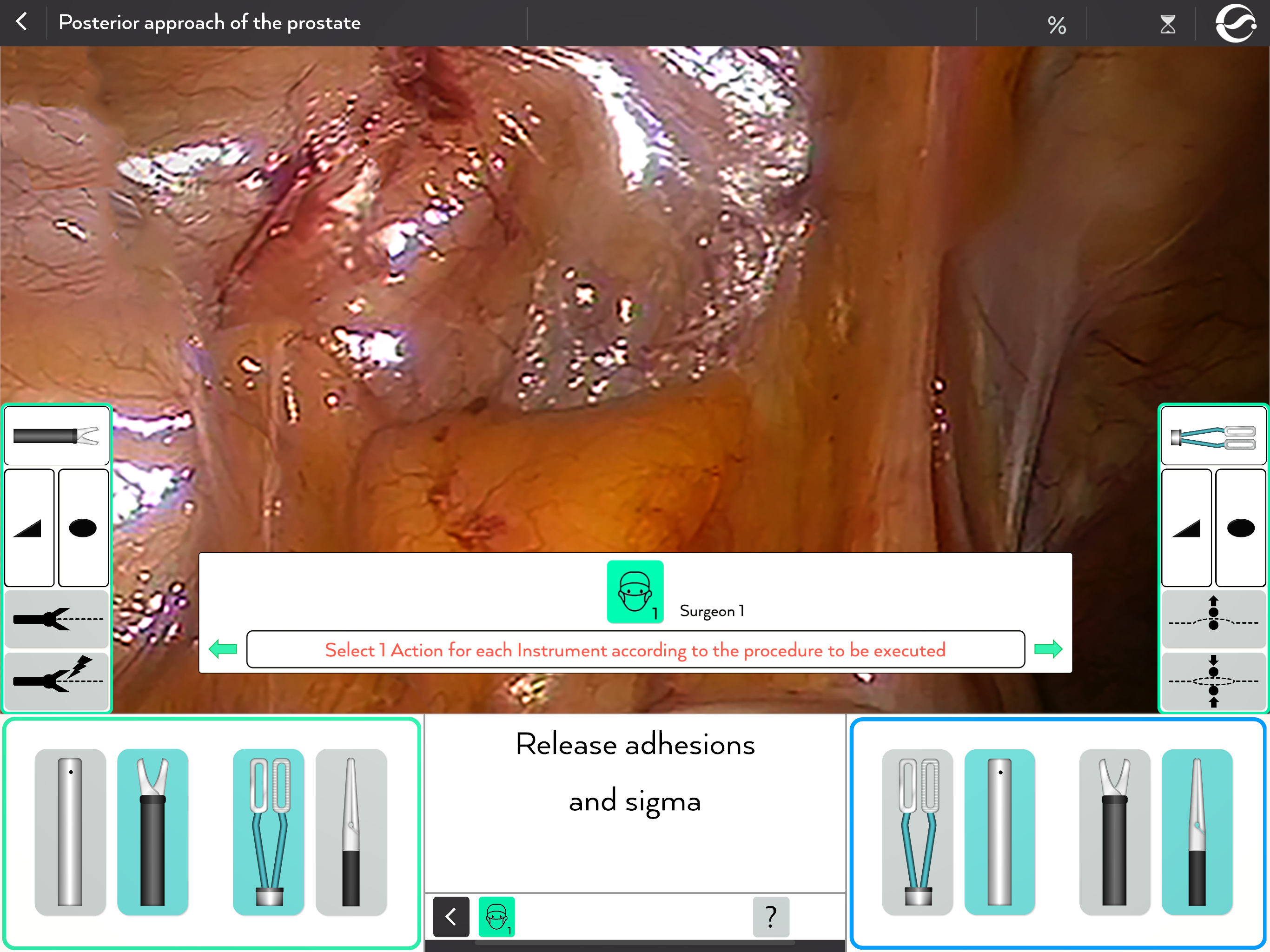Go to next instruction with right green arrow
The width and height of the screenshot is (1270, 952).
pos(1048,649)
